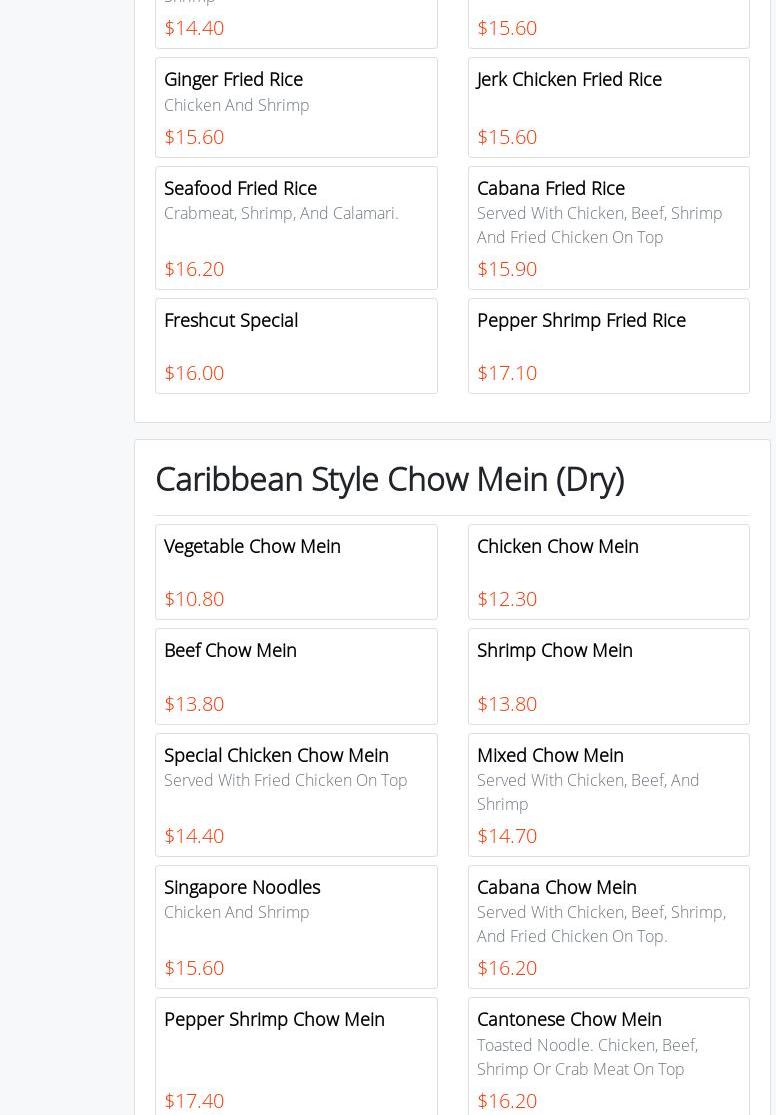The height and width of the screenshot is (1115, 776).
Task: Click the $17.10 price label
Action: [x=507, y=373]
